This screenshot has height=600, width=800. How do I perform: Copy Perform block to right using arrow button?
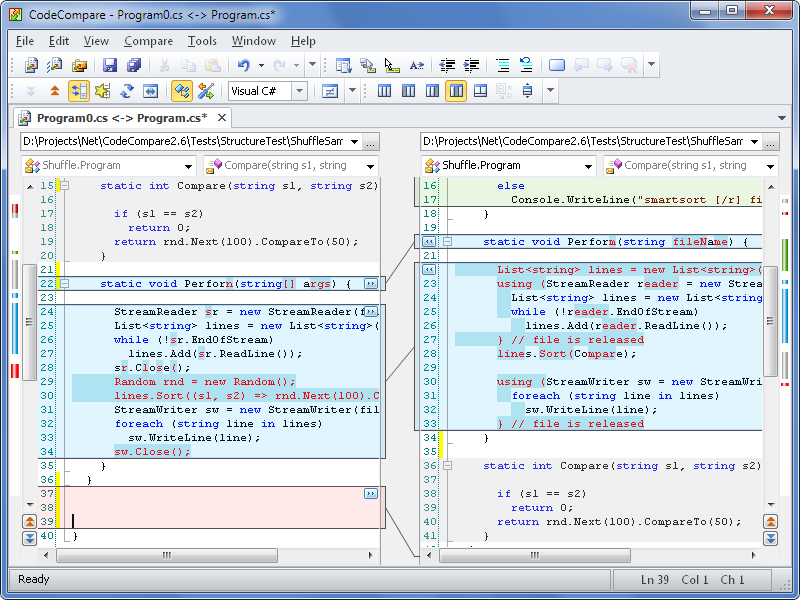click(x=370, y=284)
